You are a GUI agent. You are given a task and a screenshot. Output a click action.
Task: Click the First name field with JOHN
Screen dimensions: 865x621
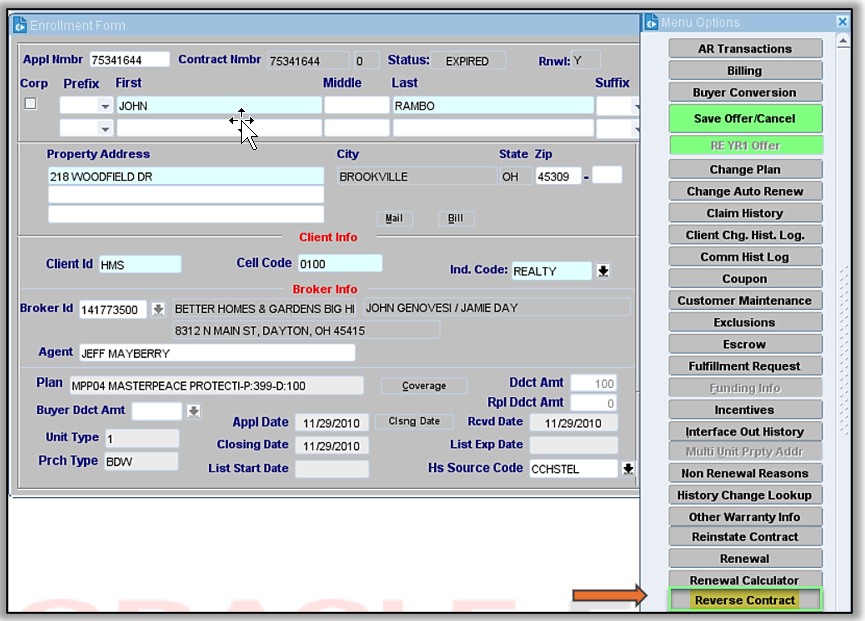(x=219, y=105)
